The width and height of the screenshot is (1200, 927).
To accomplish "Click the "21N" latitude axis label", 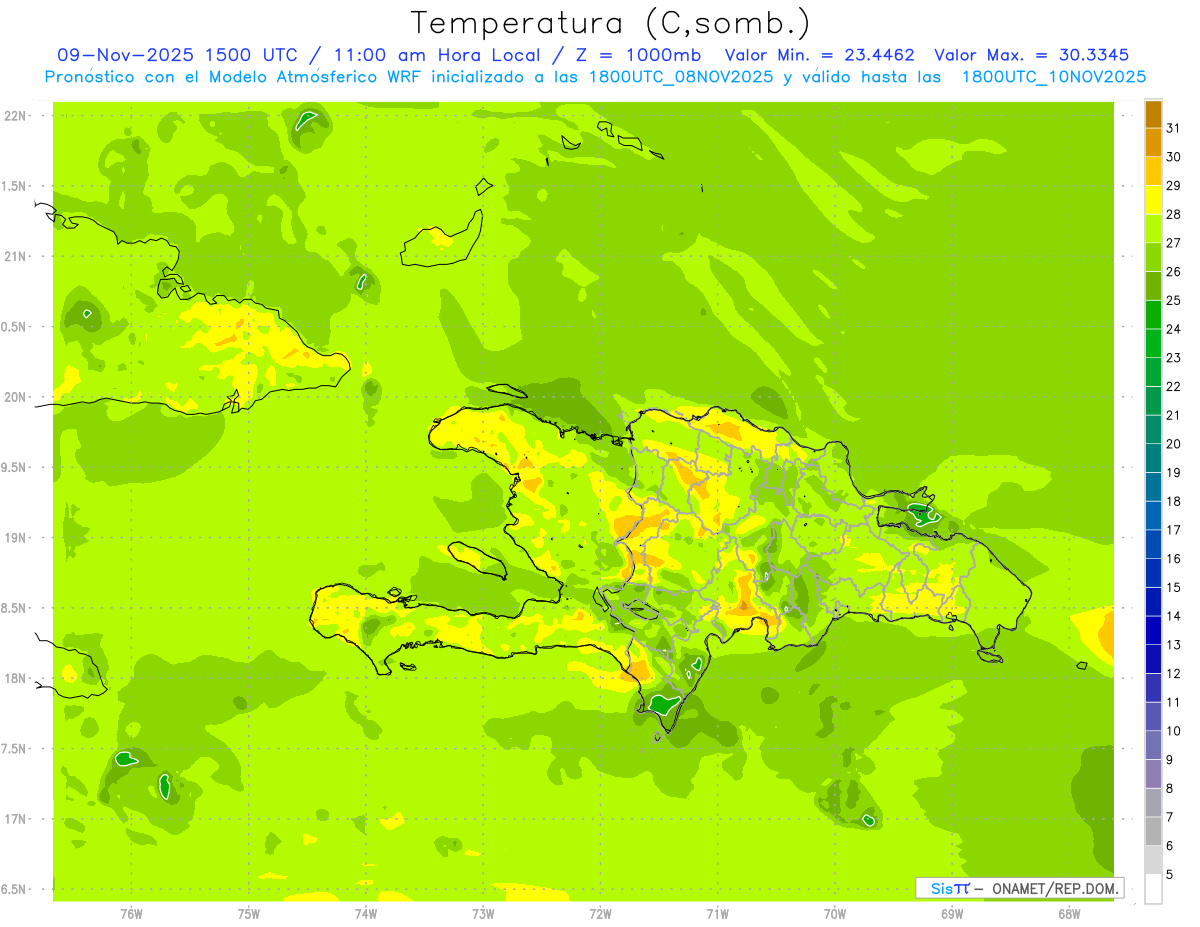I will point(18,256).
